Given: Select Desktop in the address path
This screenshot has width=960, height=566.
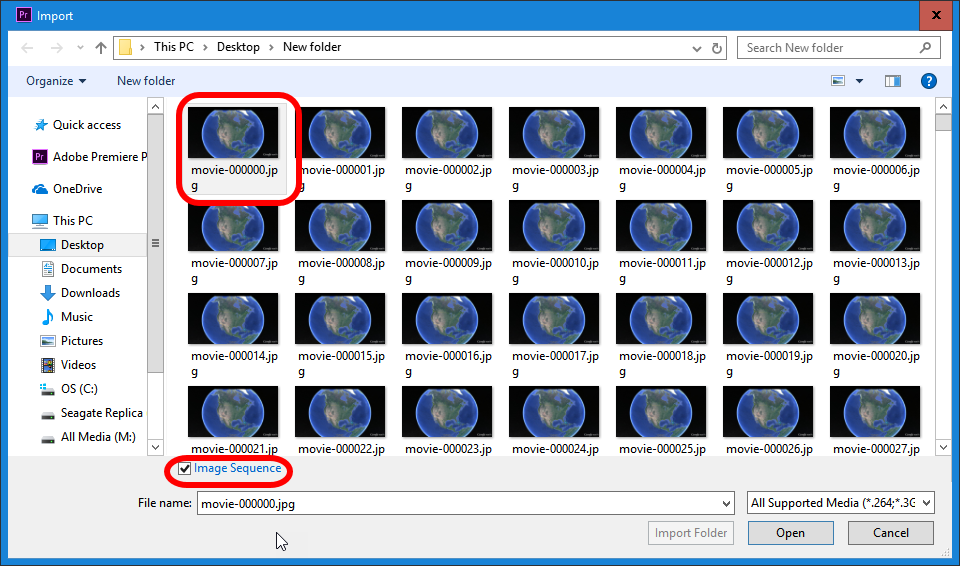Looking at the screenshot, I should click(x=238, y=47).
